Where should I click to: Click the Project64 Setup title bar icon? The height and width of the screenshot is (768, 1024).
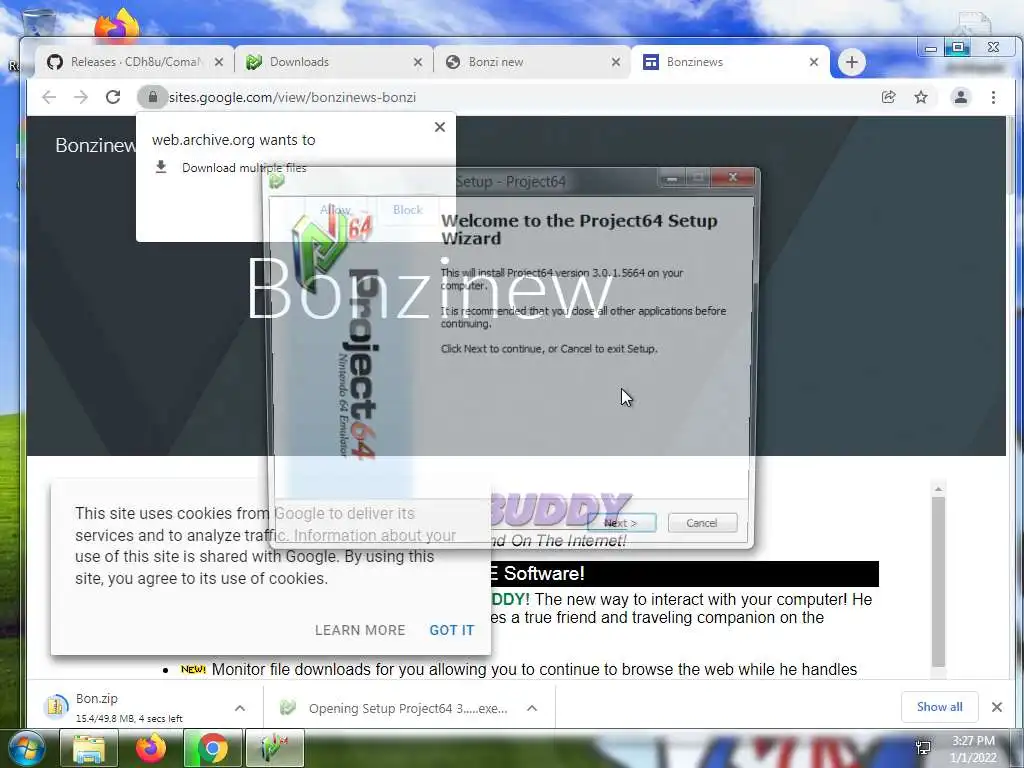(277, 182)
